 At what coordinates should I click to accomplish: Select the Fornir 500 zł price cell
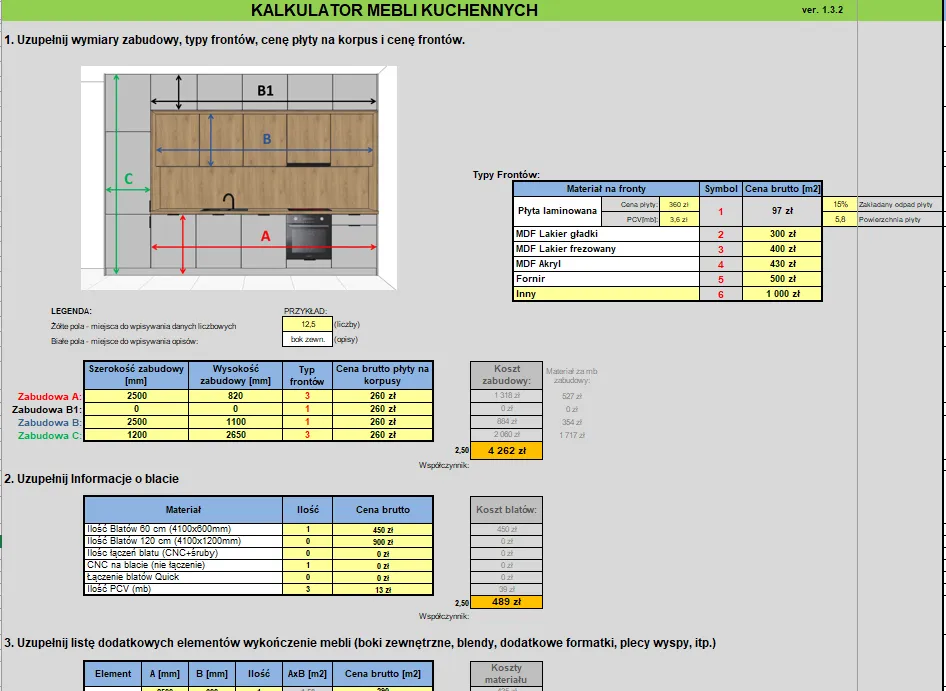pyautogui.click(x=782, y=278)
